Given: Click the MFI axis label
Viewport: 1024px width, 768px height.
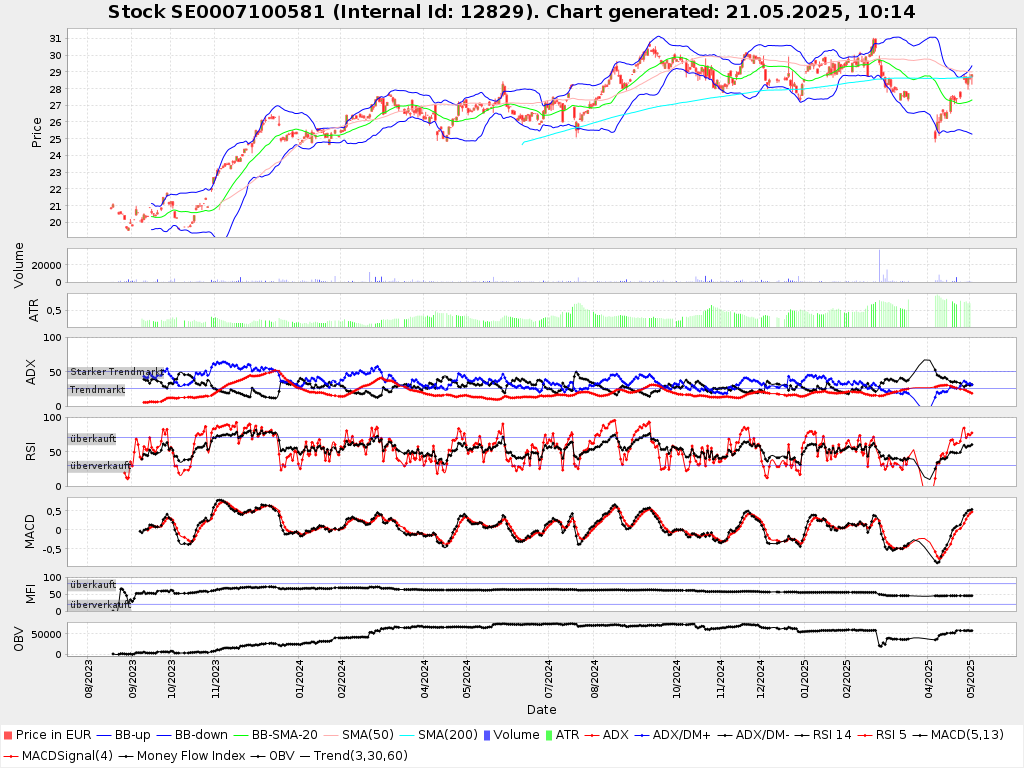Looking at the screenshot, I should click(30, 594).
